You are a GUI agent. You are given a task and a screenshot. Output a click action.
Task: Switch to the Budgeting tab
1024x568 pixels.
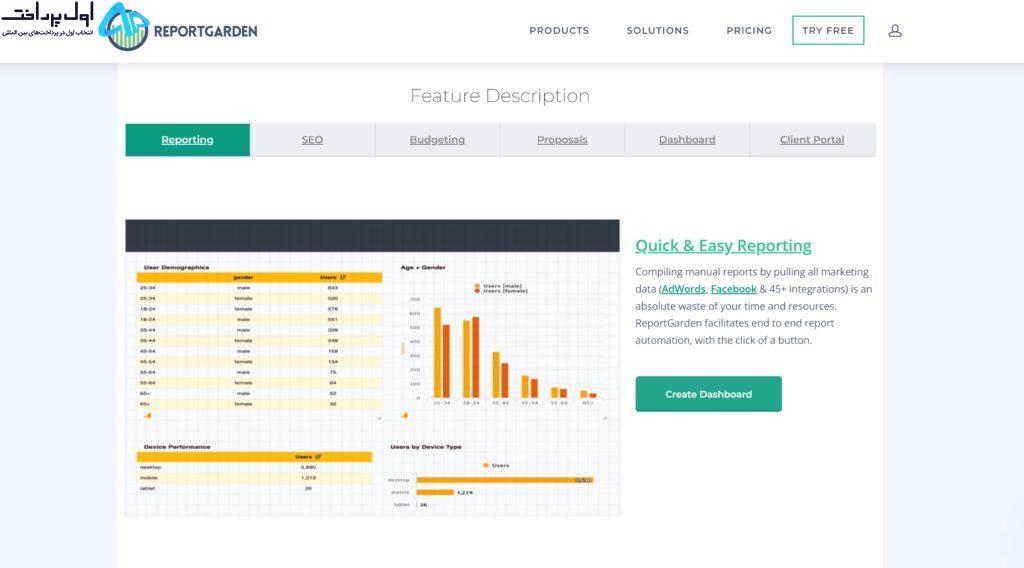(x=437, y=140)
